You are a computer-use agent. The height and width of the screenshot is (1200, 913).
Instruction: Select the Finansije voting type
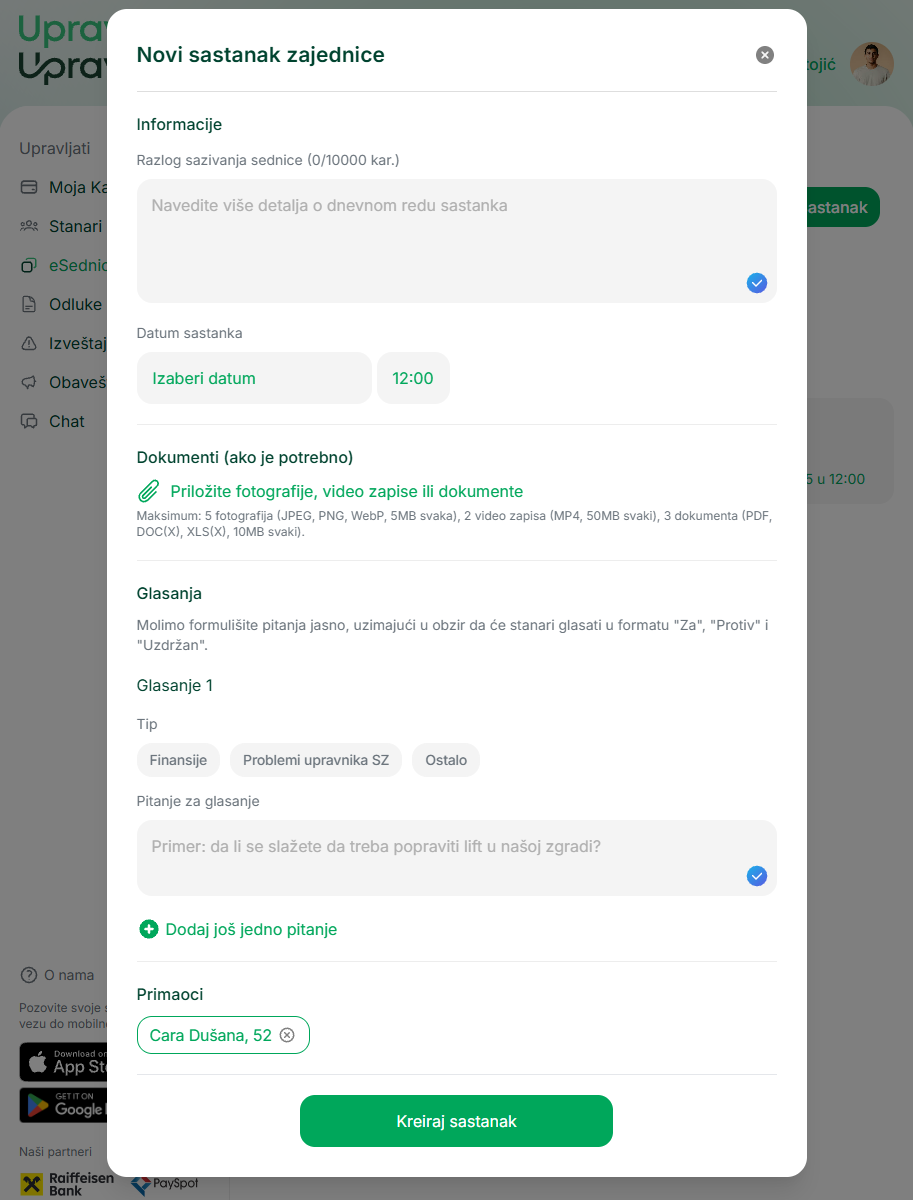pos(178,760)
